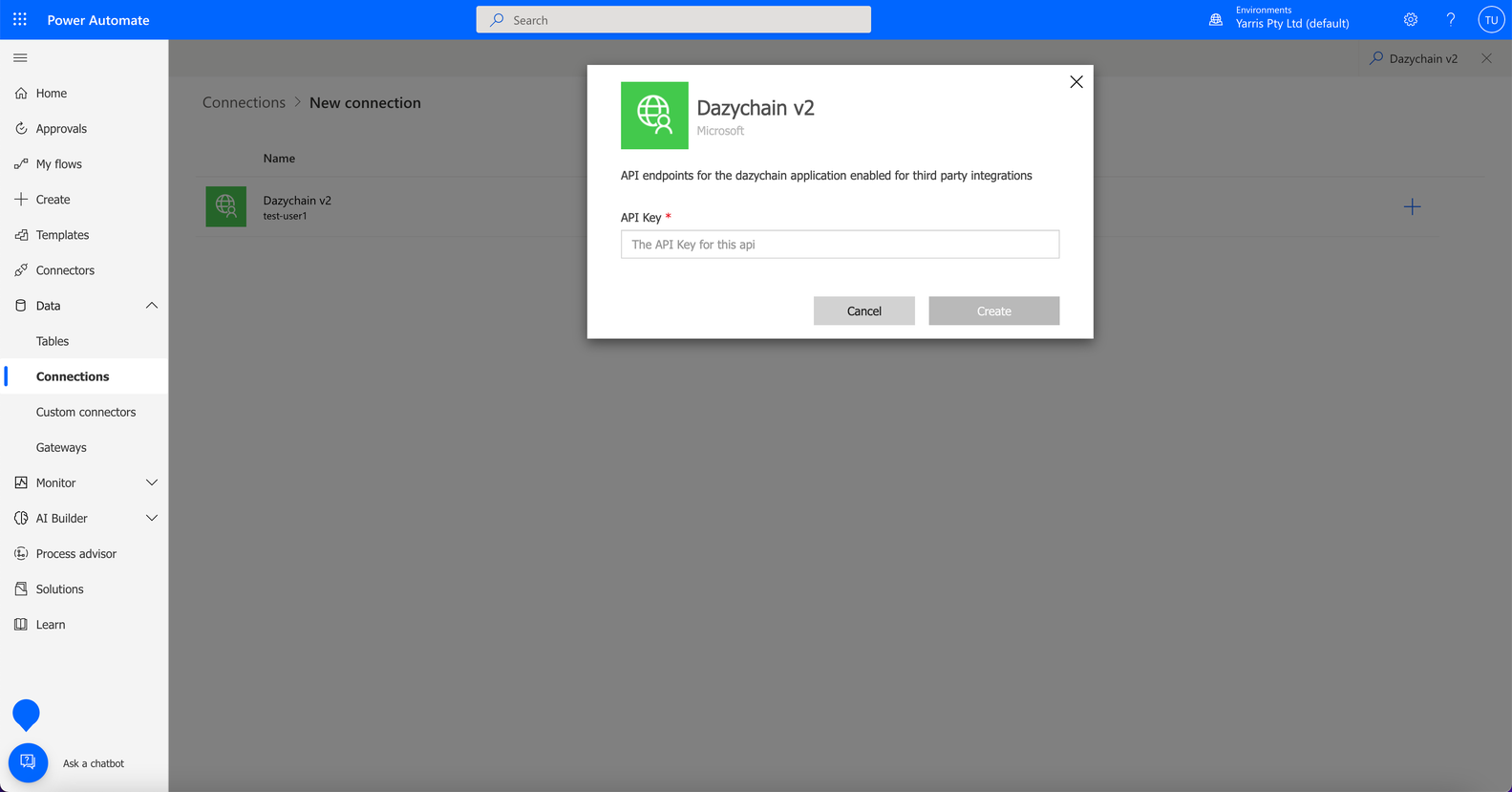Click the help question mark icon
Image resolution: width=1512 pixels, height=792 pixels.
[1451, 19]
